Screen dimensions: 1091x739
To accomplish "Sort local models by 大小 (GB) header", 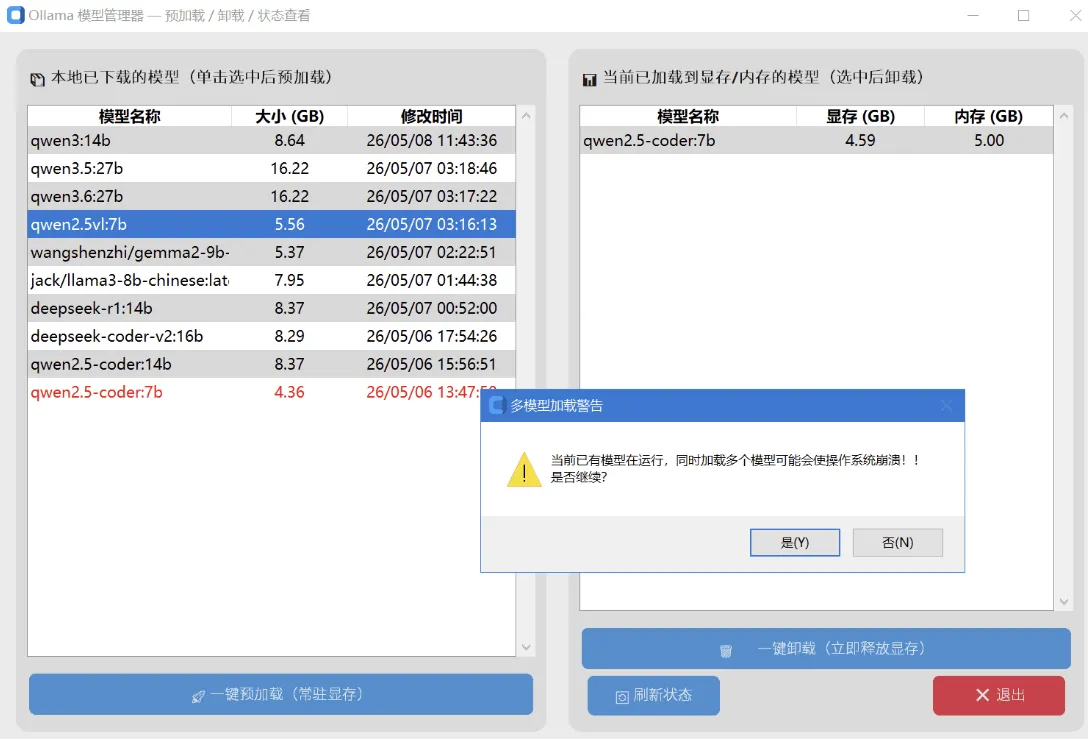I will pyautogui.click(x=289, y=116).
